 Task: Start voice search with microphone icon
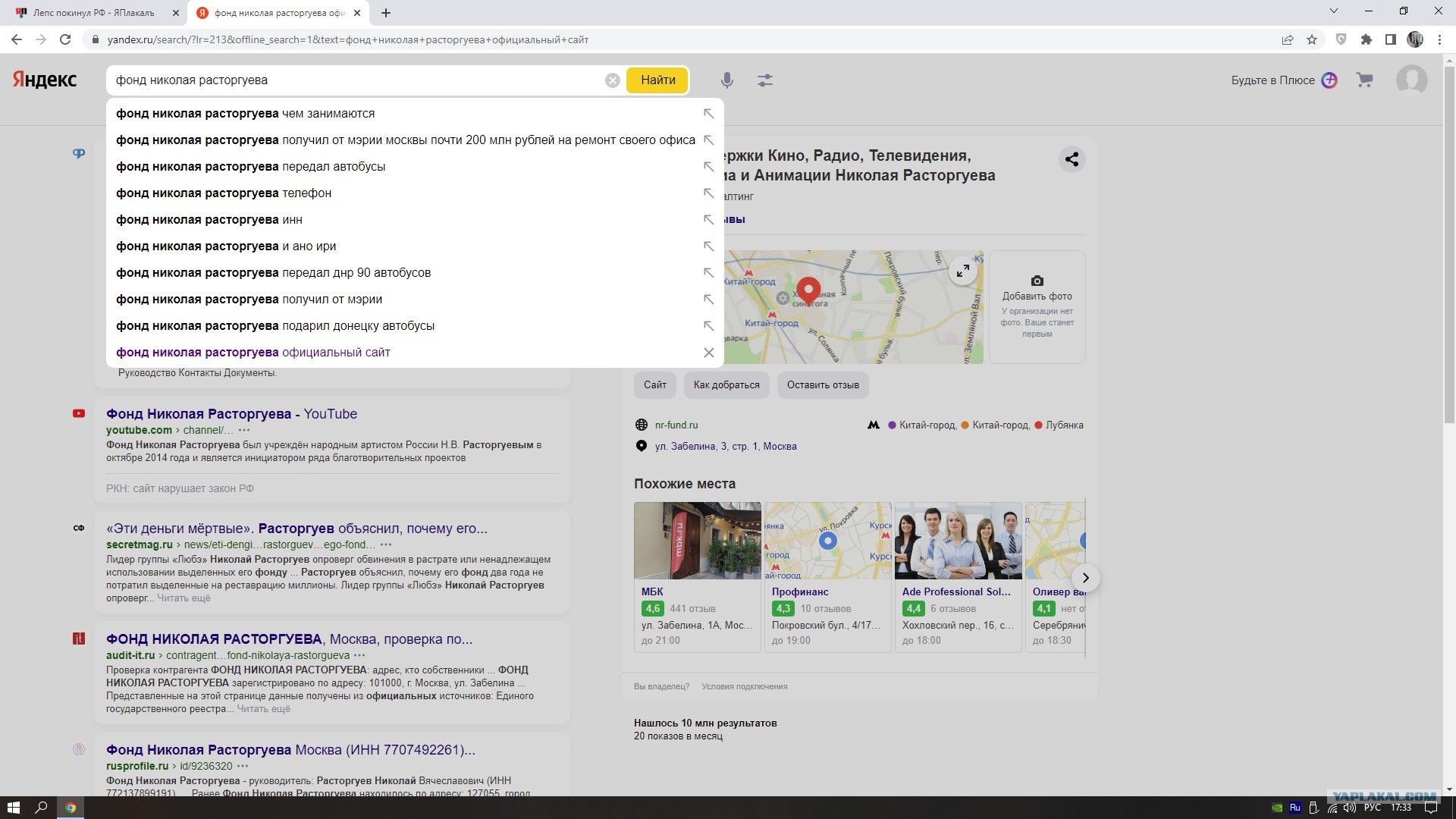click(727, 80)
